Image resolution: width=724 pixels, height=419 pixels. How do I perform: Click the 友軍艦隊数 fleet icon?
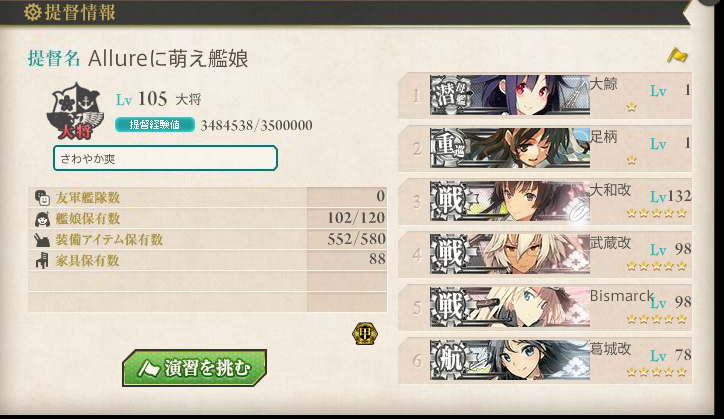pos(42,198)
